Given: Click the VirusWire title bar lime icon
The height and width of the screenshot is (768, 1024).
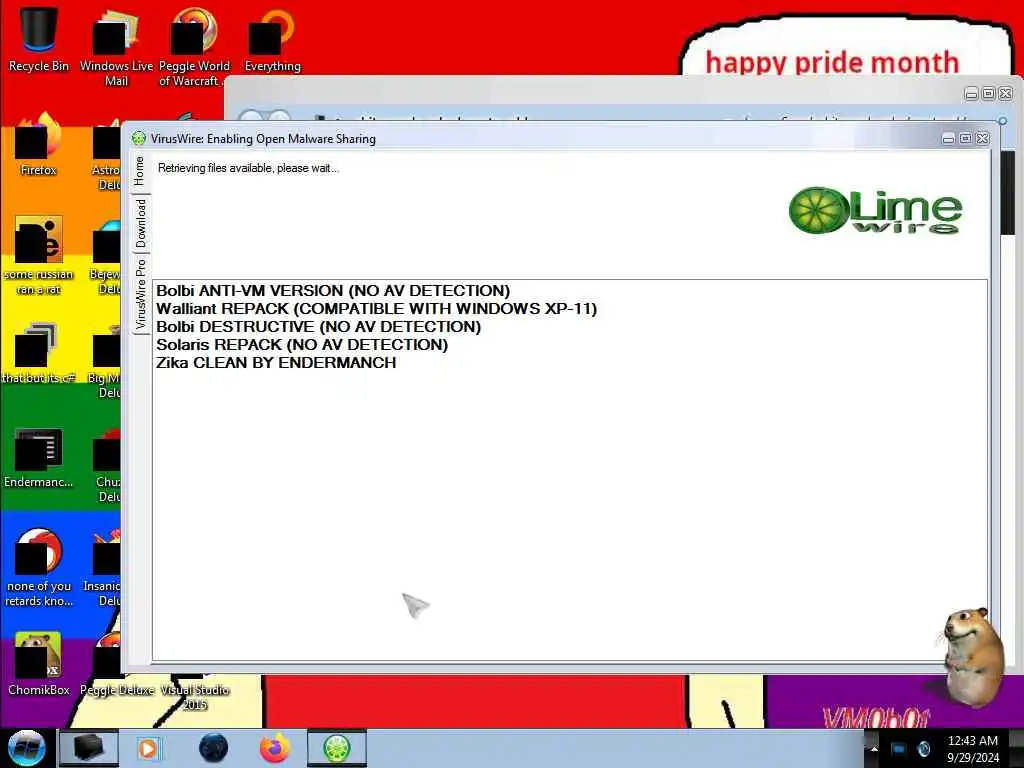Looking at the screenshot, I should (138, 138).
